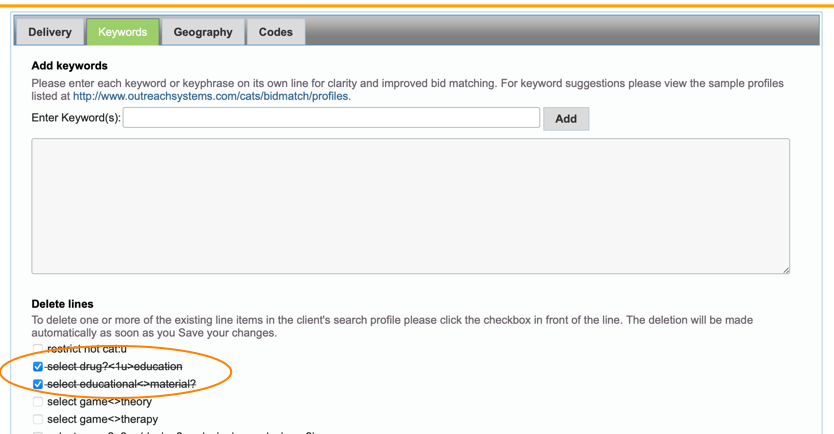The width and height of the screenshot is (834, 434).
Task: Enable the 'select game<>therapy' checkbox
Action: [x=38, y=420]
